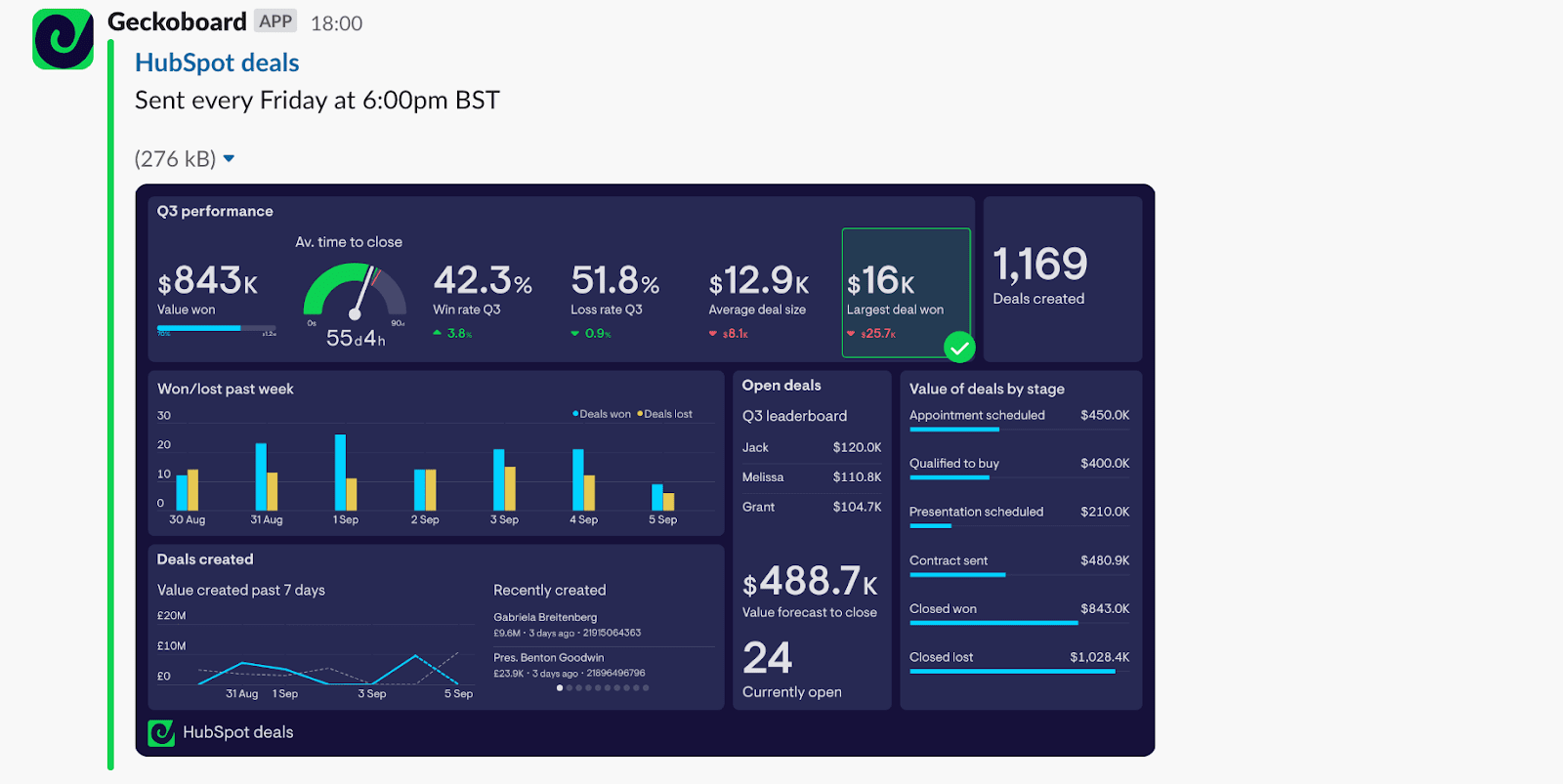Click the 18:00 message timestamp
Image resolution: width=1563 pixels, height=784 pixels.
[336, 23]
